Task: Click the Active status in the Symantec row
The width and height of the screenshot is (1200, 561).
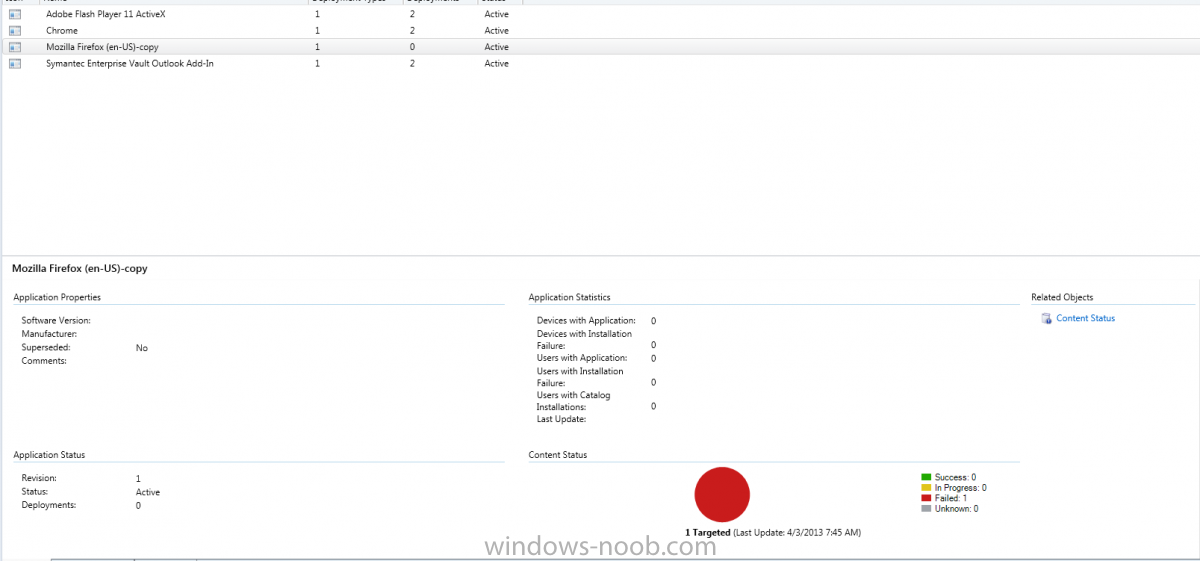Action: (x=497, y=64)
